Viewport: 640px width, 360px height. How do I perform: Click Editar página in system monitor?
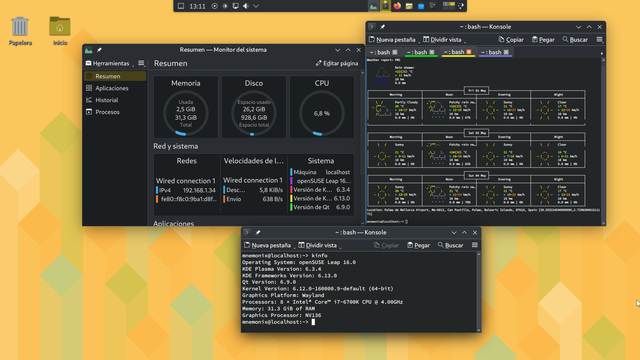[x=337, y=63]
